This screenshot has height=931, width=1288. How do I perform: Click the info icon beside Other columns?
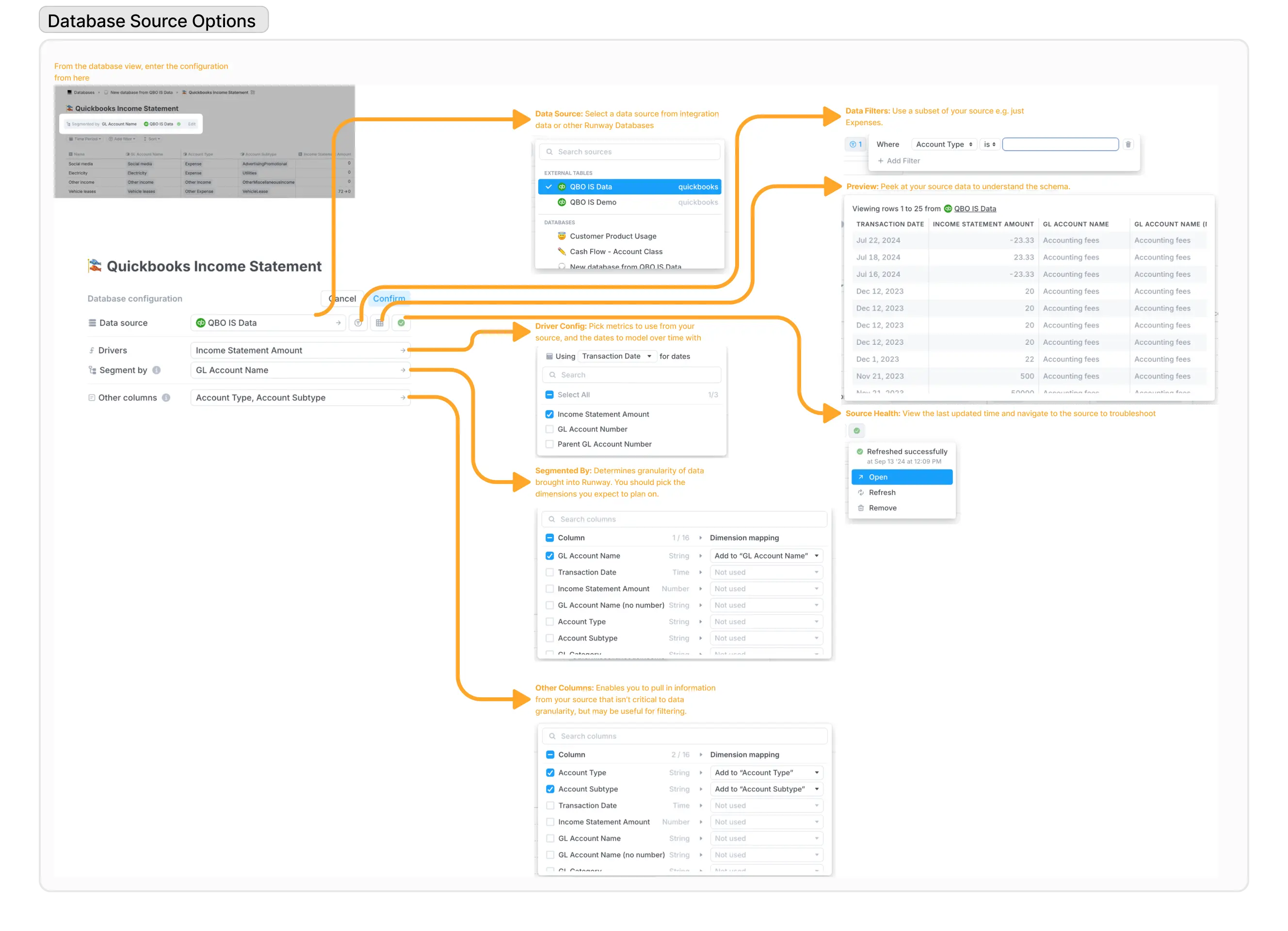click(166, 398)
